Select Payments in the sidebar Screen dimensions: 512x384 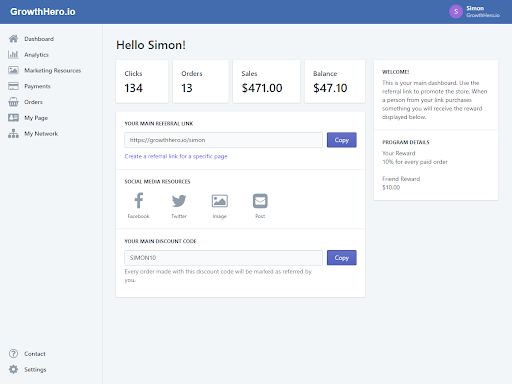click(x=37, y=86)
